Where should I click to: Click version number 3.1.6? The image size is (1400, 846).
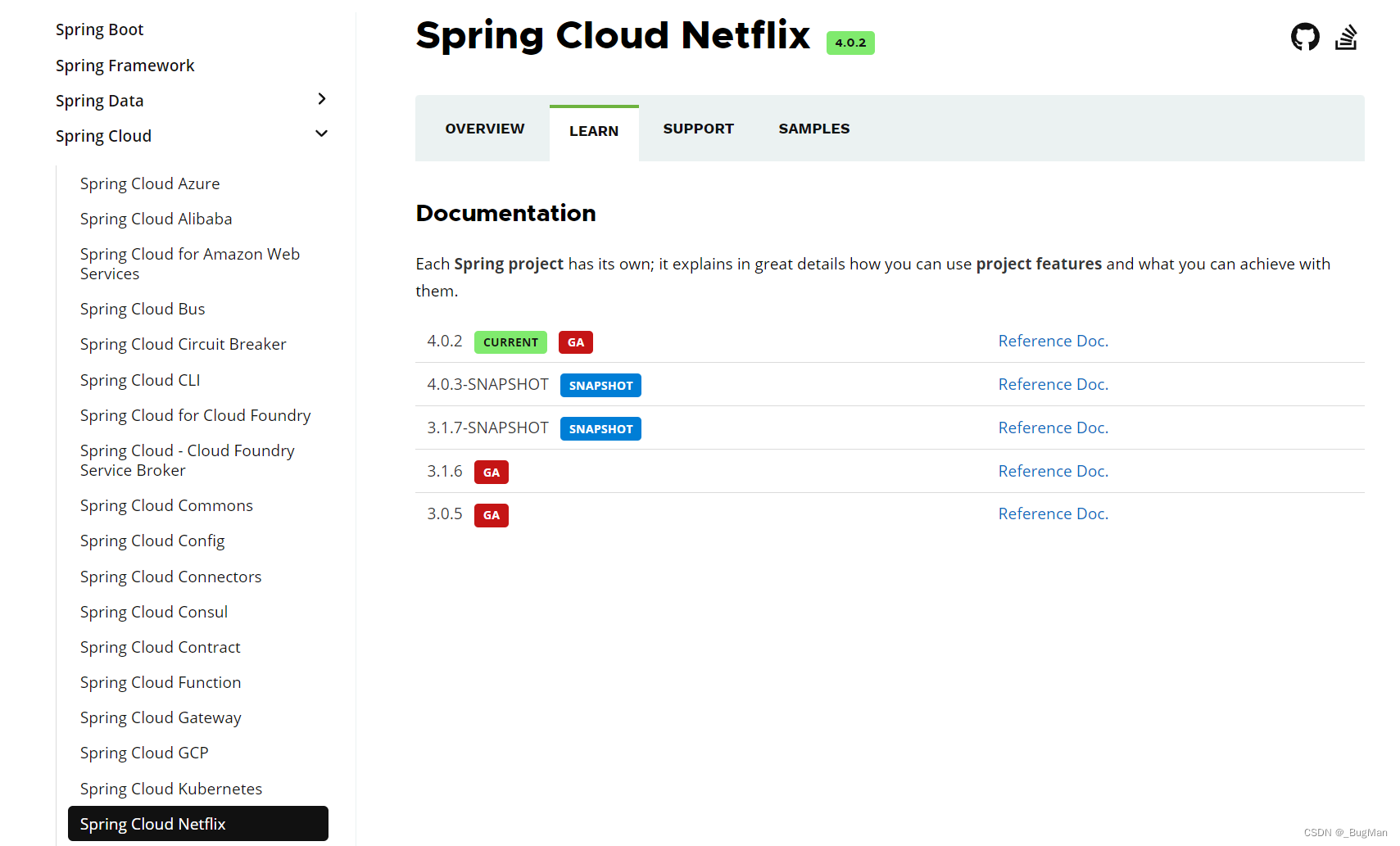[x=445, y=471]
